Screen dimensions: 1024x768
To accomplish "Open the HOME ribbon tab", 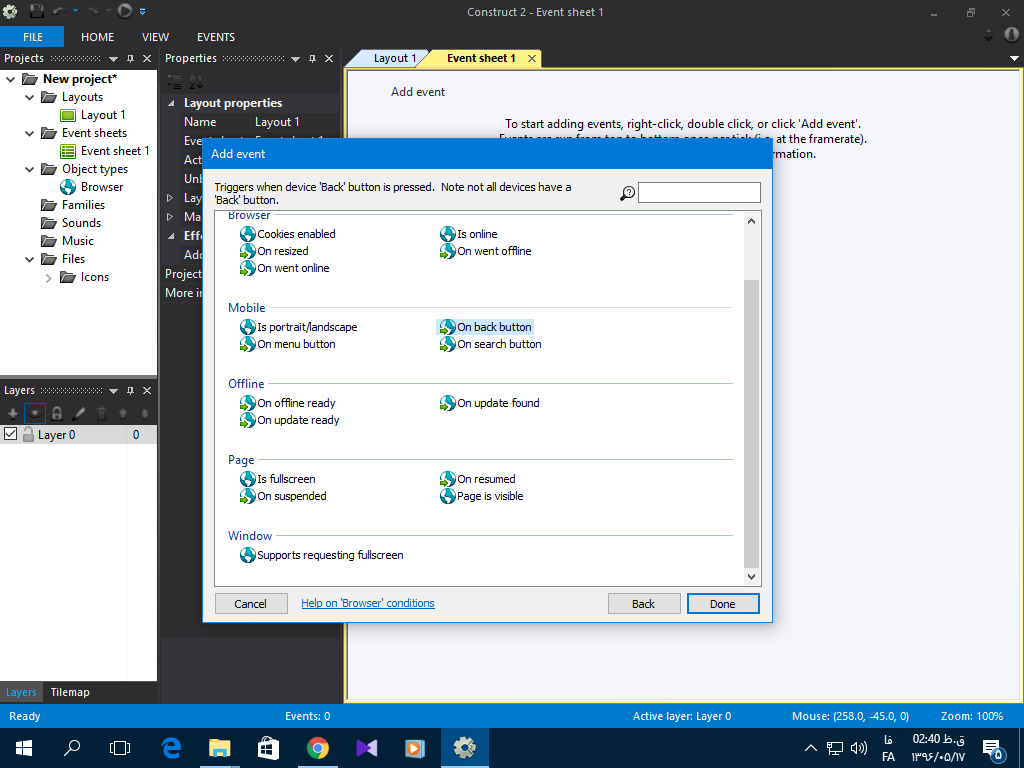I will (x=97, y=37).
